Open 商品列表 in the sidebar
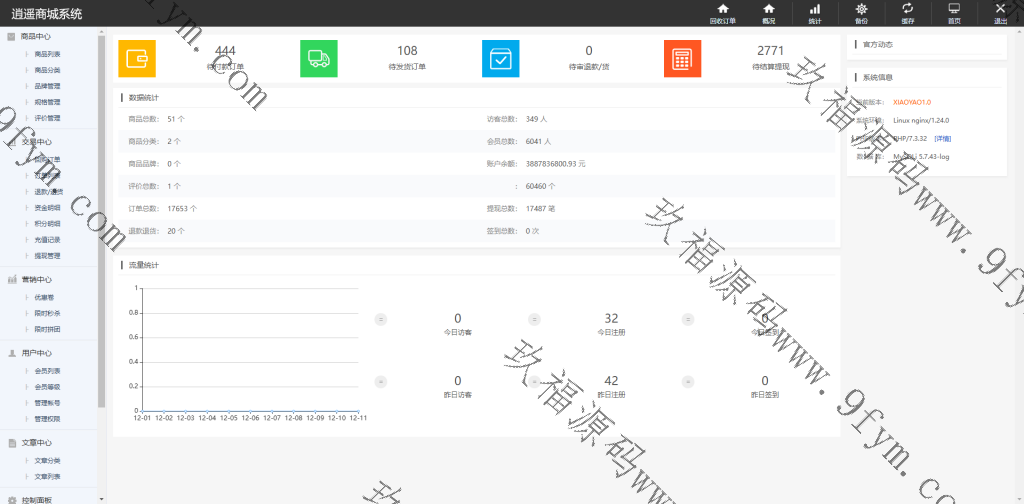 coord(47,54)
